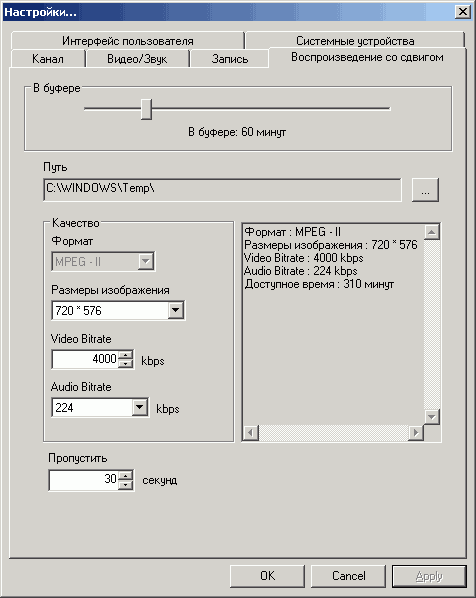Viewport: 476px width, 598px height.
Task: Click the Путь path input field
Action: pos(222,190)
